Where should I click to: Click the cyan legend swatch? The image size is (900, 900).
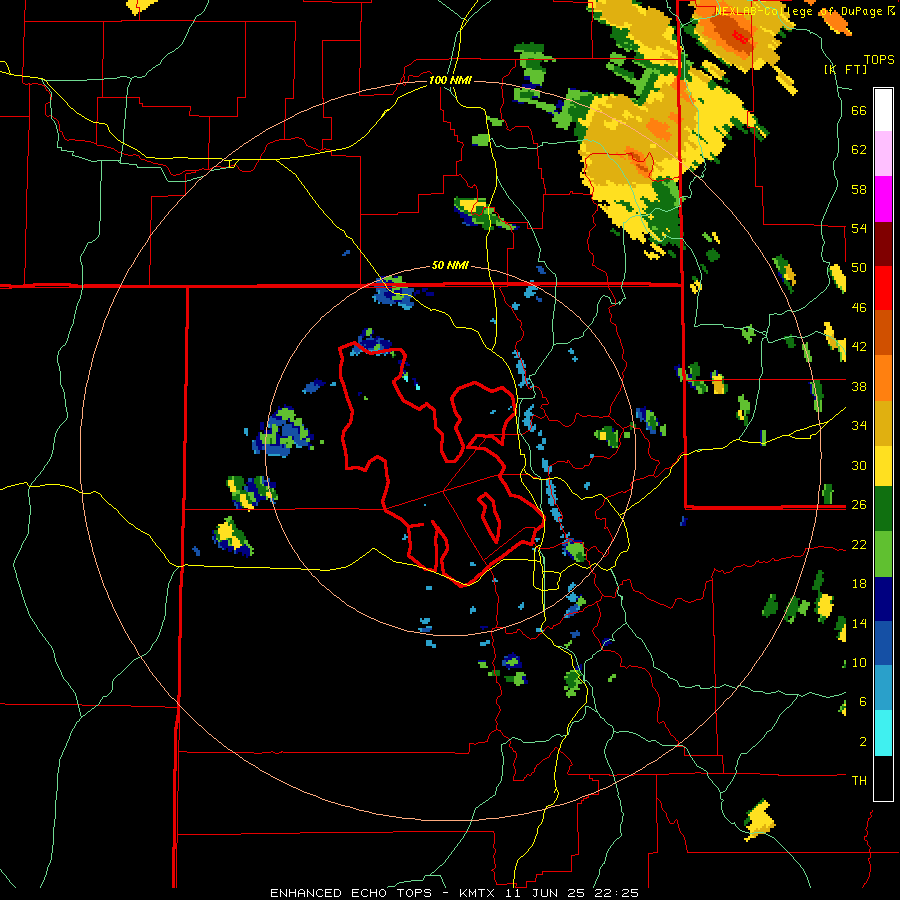pos(883,734)
